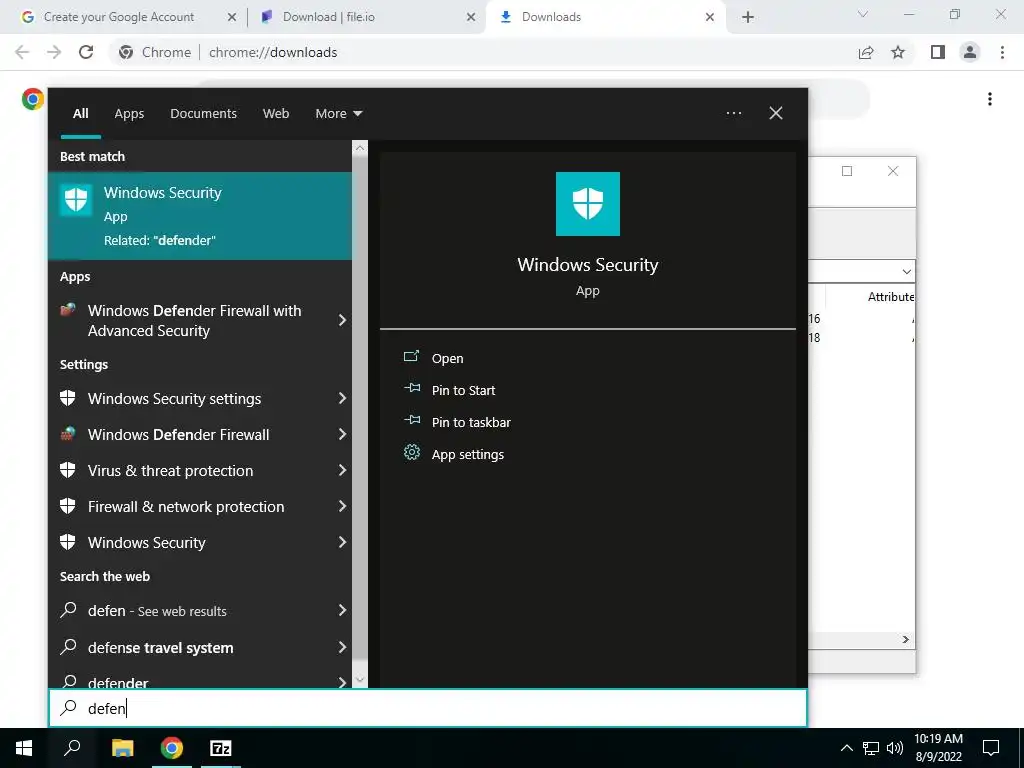This screenshot has height=768, width=1024.
Task: Expand arrow next to defen web results
Action: (x=342, y=610)
